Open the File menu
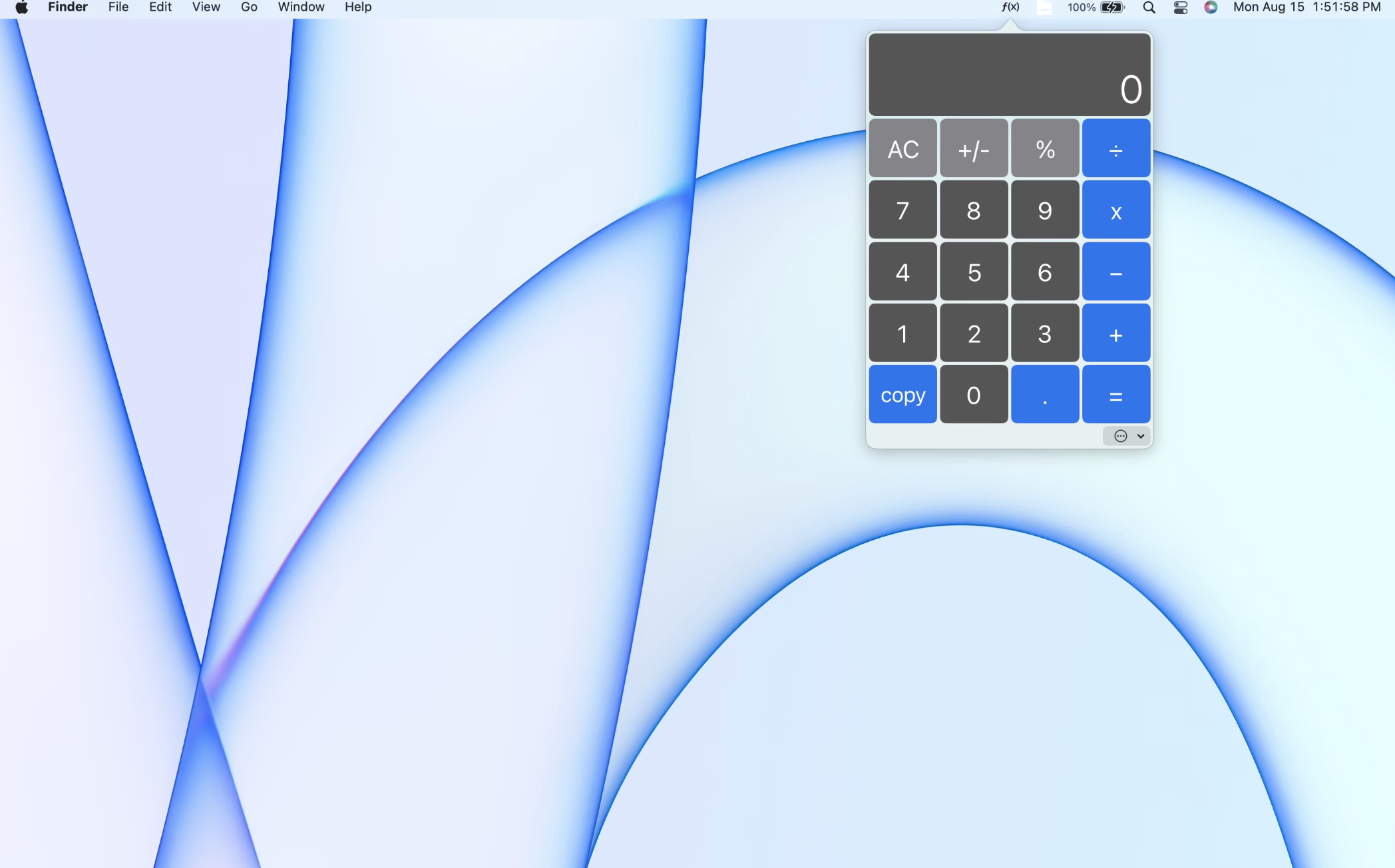The width and height of the screenshot is (1395, 868). pyautogui.click(x=118, y=7)
